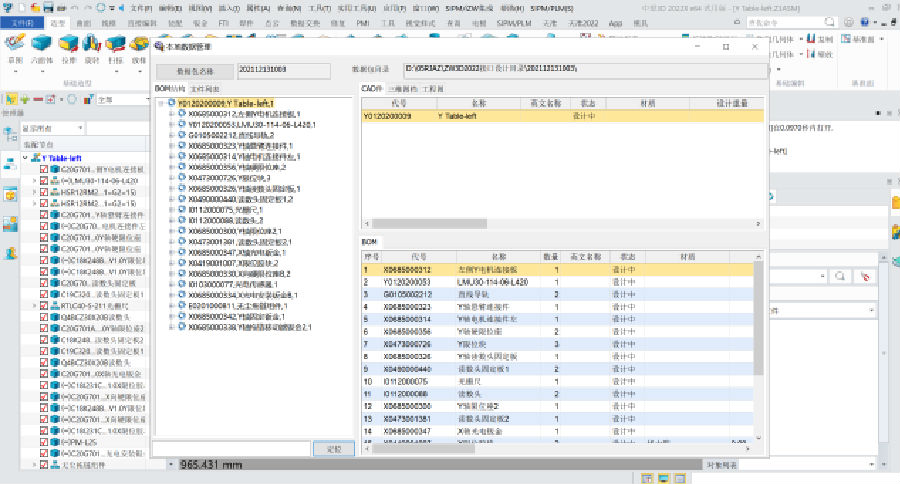900x484 pixels.
Task: Click the 定位 button below BOM tree
Action: [x=335, y=449]
